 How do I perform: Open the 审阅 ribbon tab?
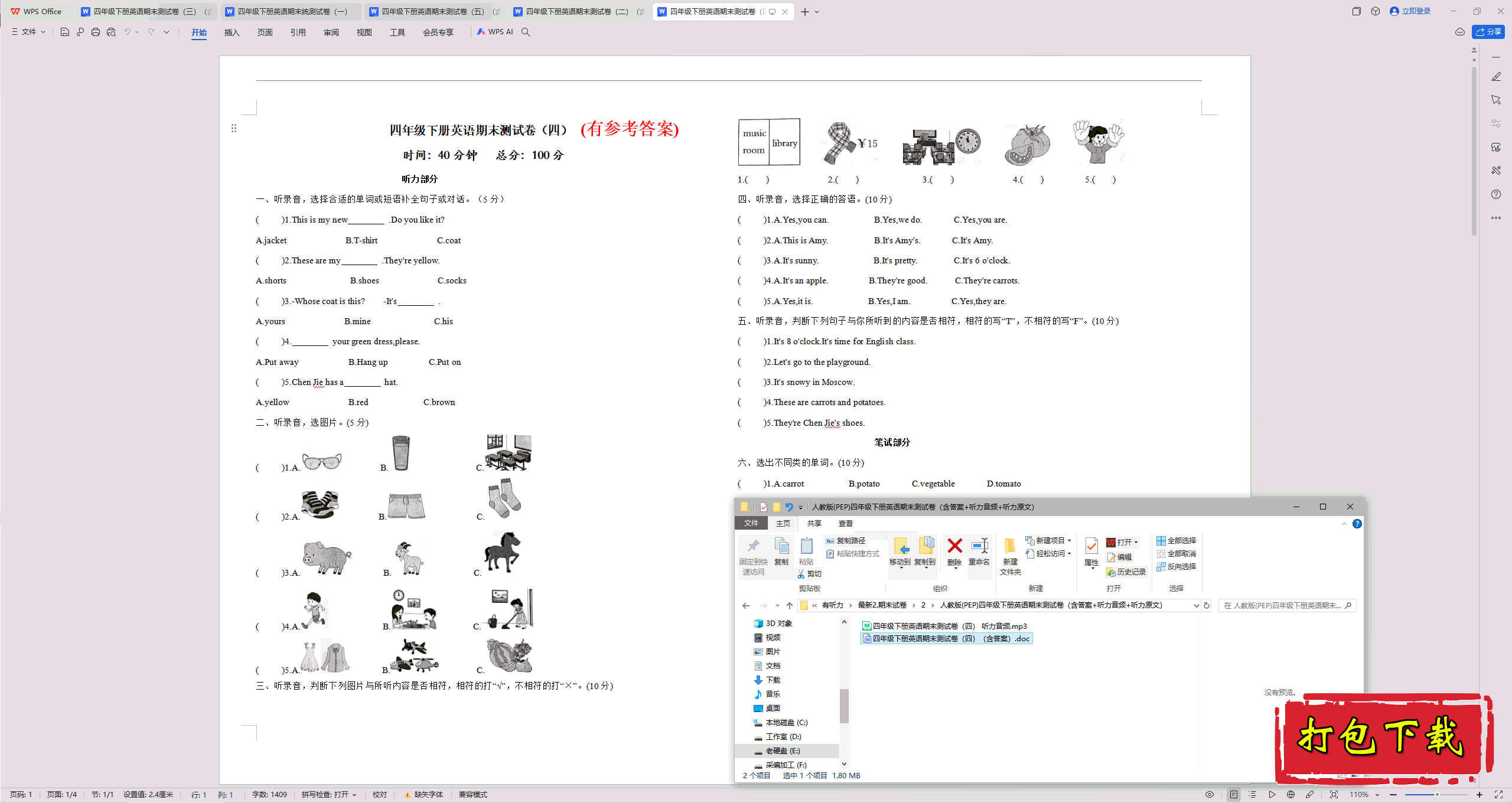331,32
